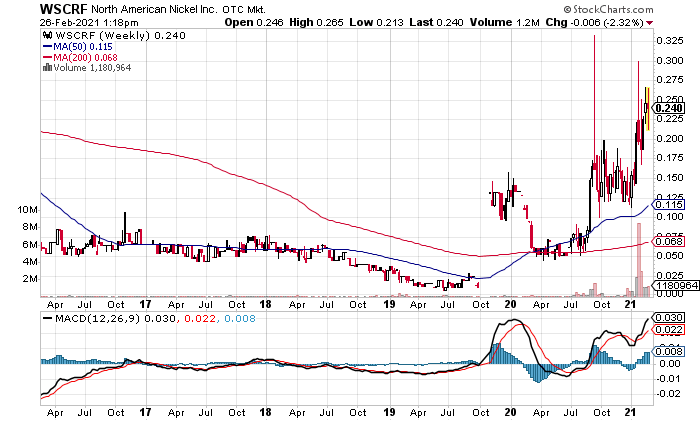Click the Volume 1,180,964 legend text
The width and height of the screenshot is (700, 421).
pyautogui.click(x=92, y=68)
